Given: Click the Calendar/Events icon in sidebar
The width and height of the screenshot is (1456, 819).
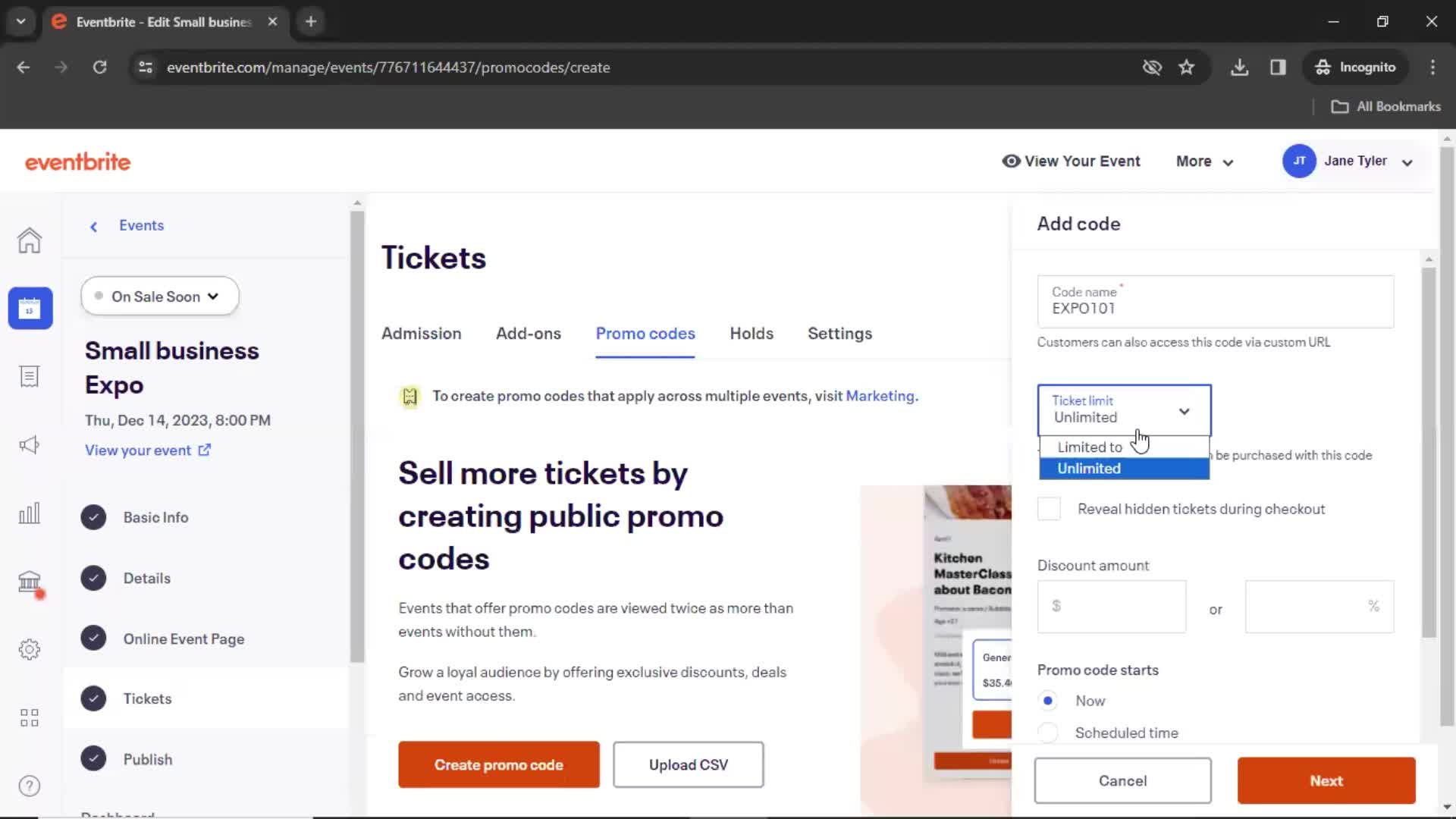Looking at the screenshot, I should pyautogui.click(x=29, y=308).
